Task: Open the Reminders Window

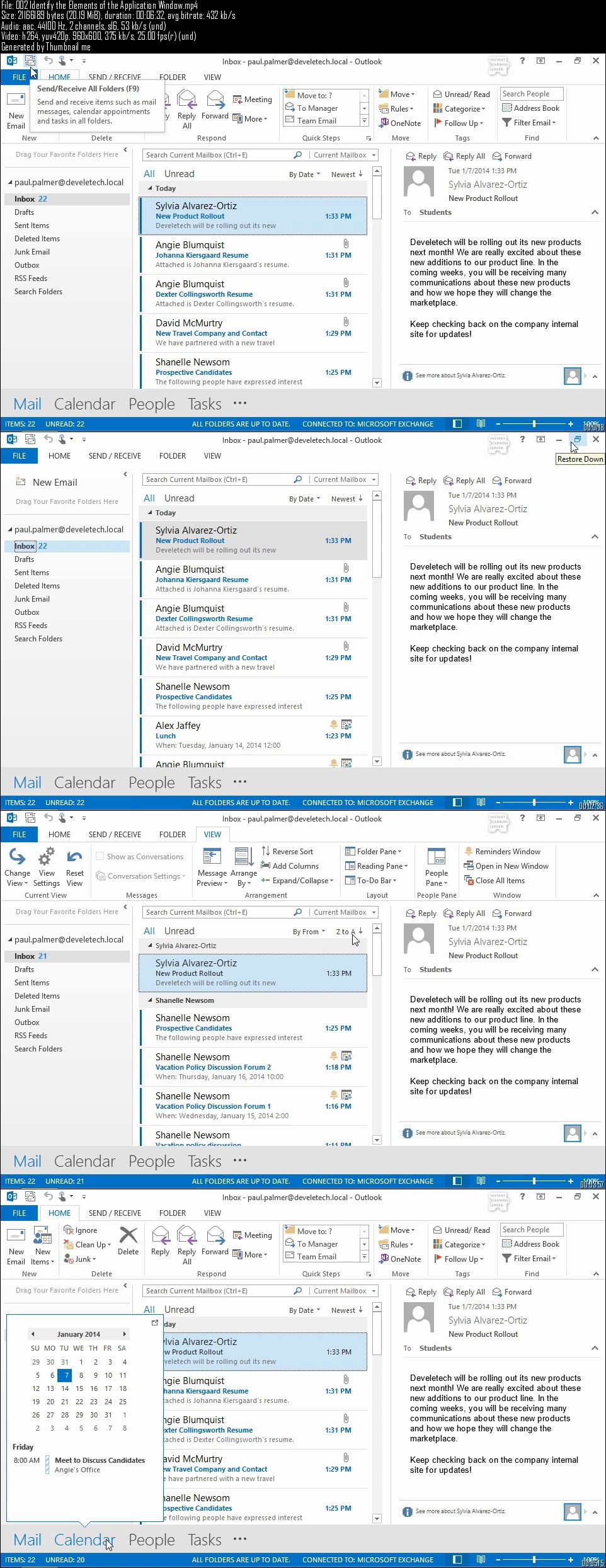Action: pos(502,851)
